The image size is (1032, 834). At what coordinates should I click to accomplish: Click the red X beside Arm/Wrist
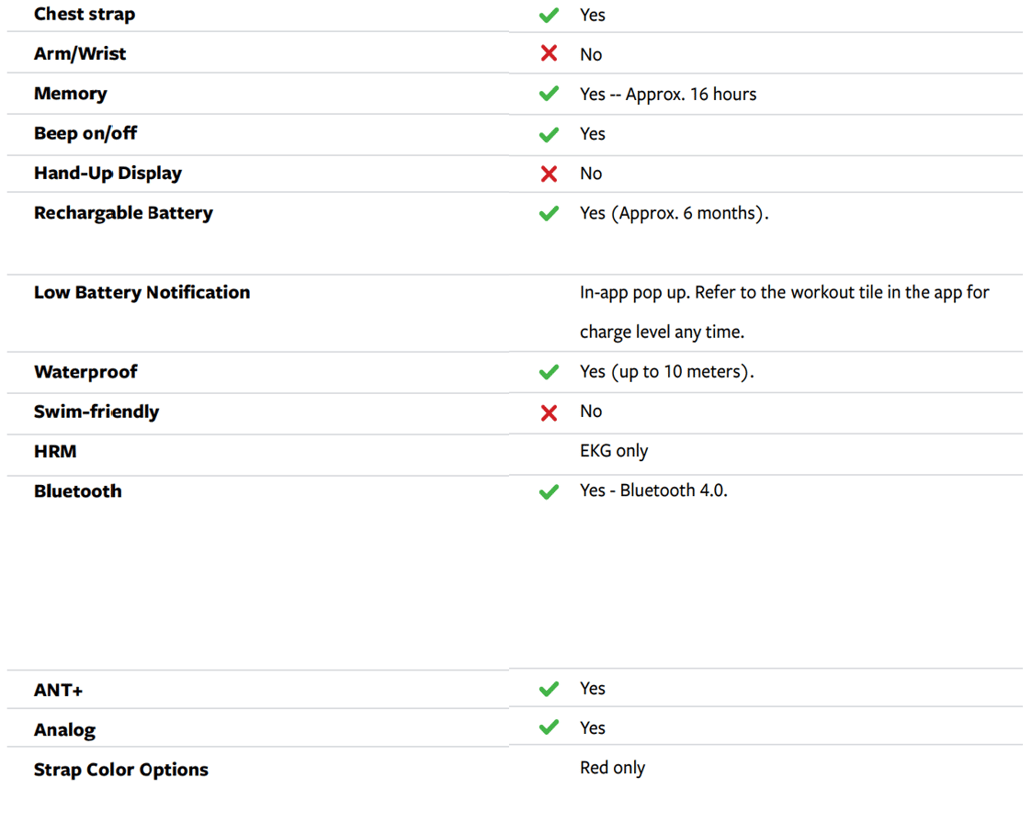548,54
